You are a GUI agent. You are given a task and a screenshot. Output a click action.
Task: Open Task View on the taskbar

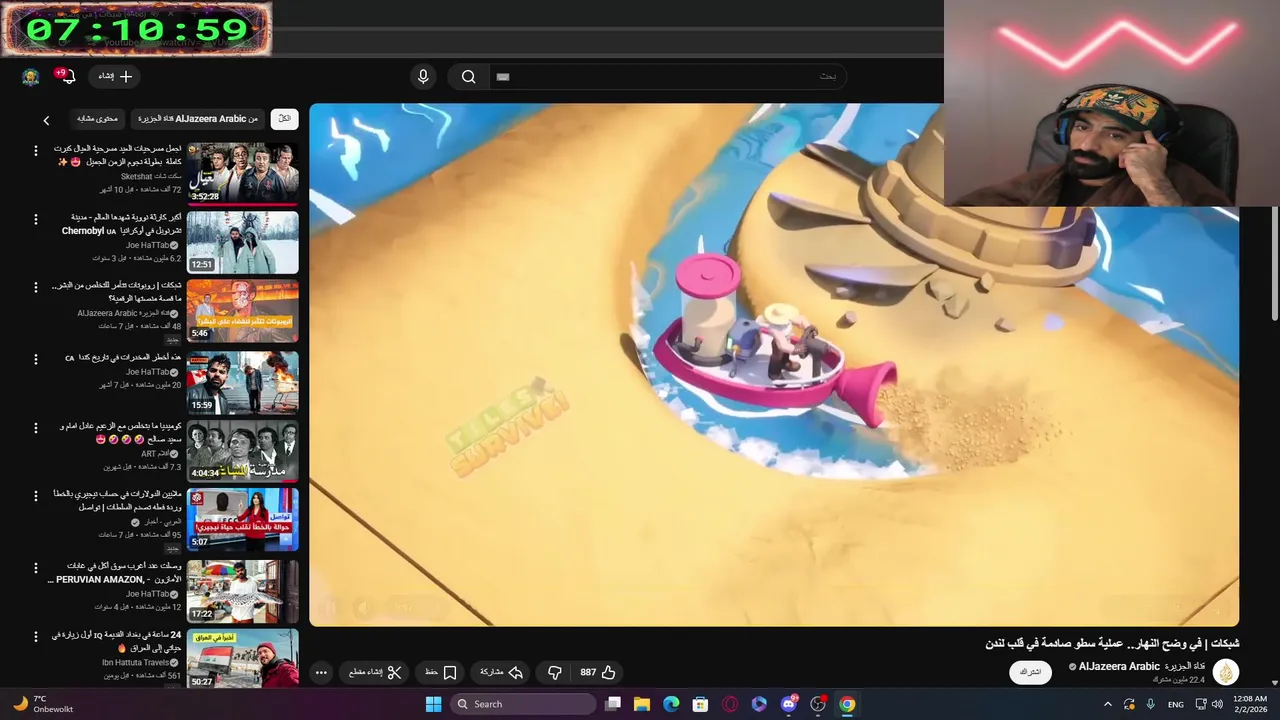pyautogui.click(x=613, y=704)
